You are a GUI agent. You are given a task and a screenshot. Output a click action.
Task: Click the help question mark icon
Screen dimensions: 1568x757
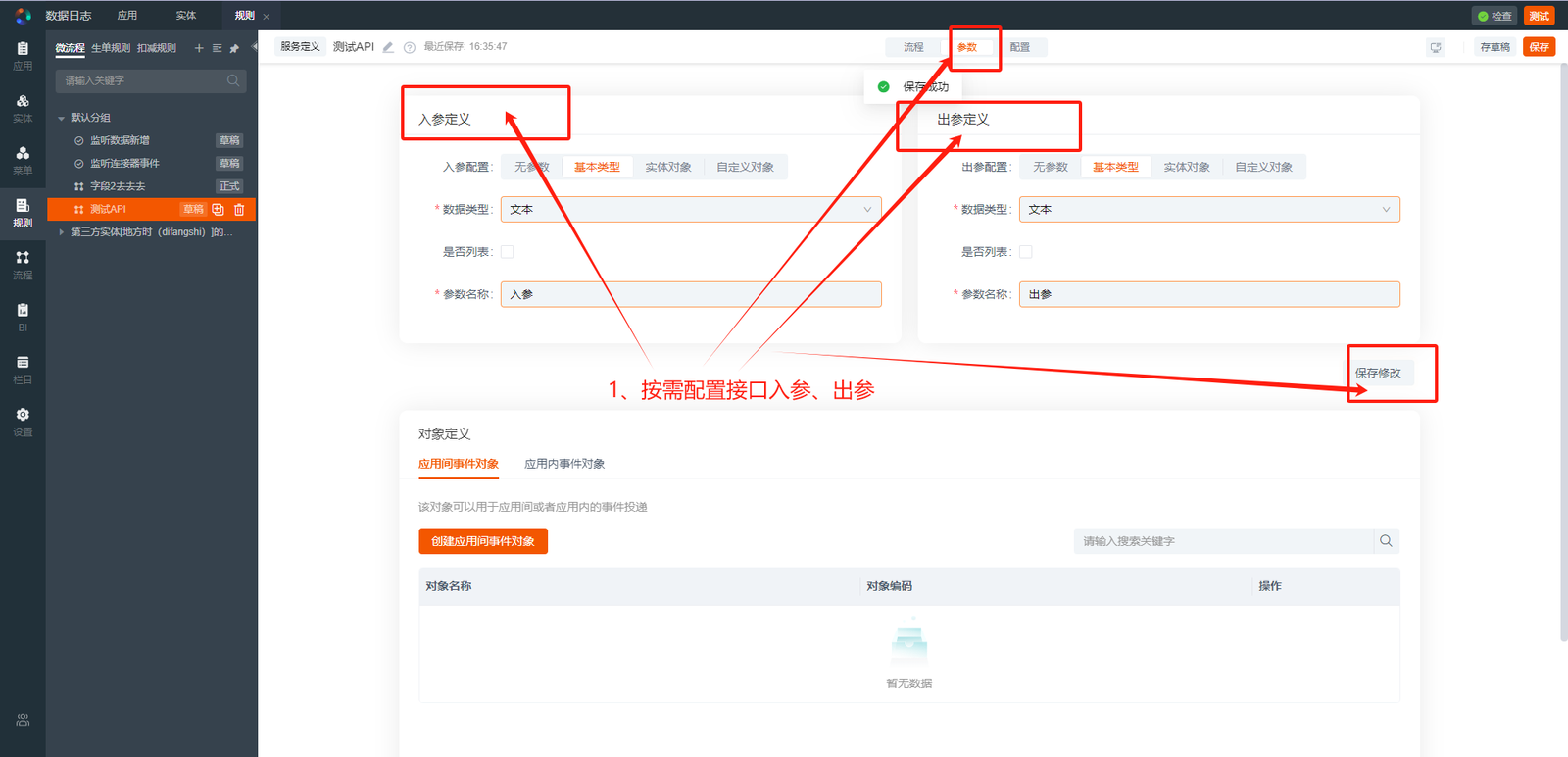pyautogui.click(x=410, y=47)
